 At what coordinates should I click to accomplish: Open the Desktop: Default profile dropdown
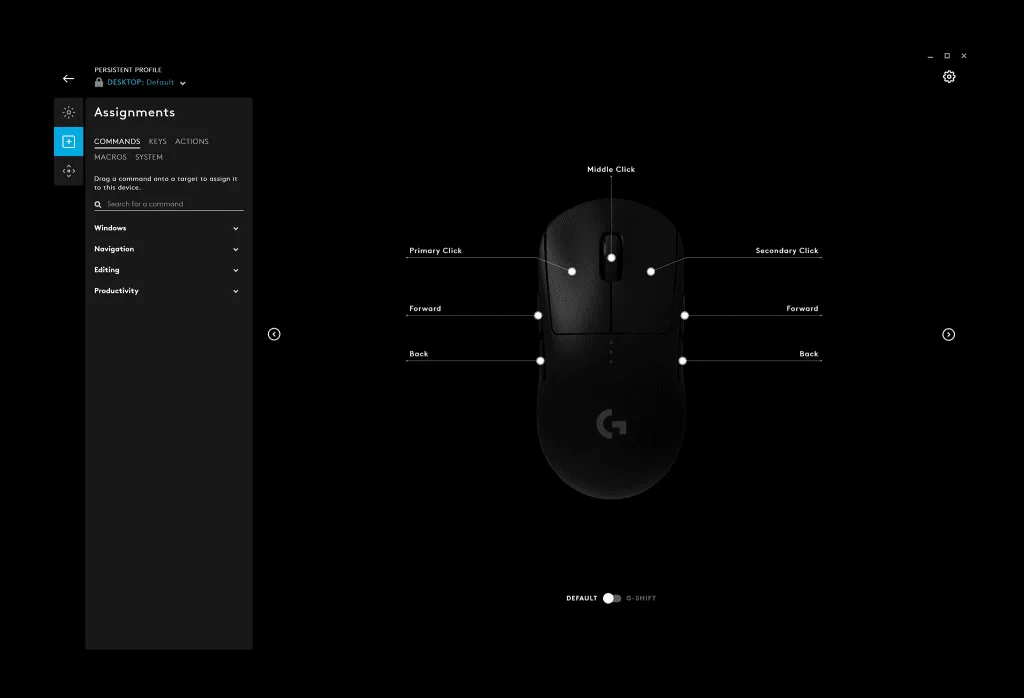pyautogui.click(x=146, y=83)
